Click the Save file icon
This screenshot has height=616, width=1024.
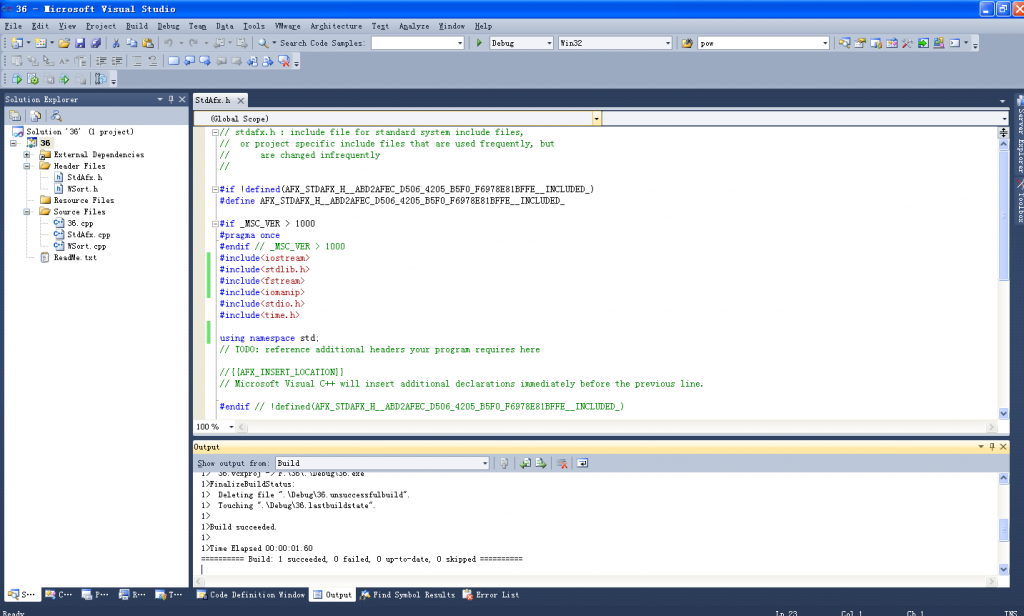79,43
